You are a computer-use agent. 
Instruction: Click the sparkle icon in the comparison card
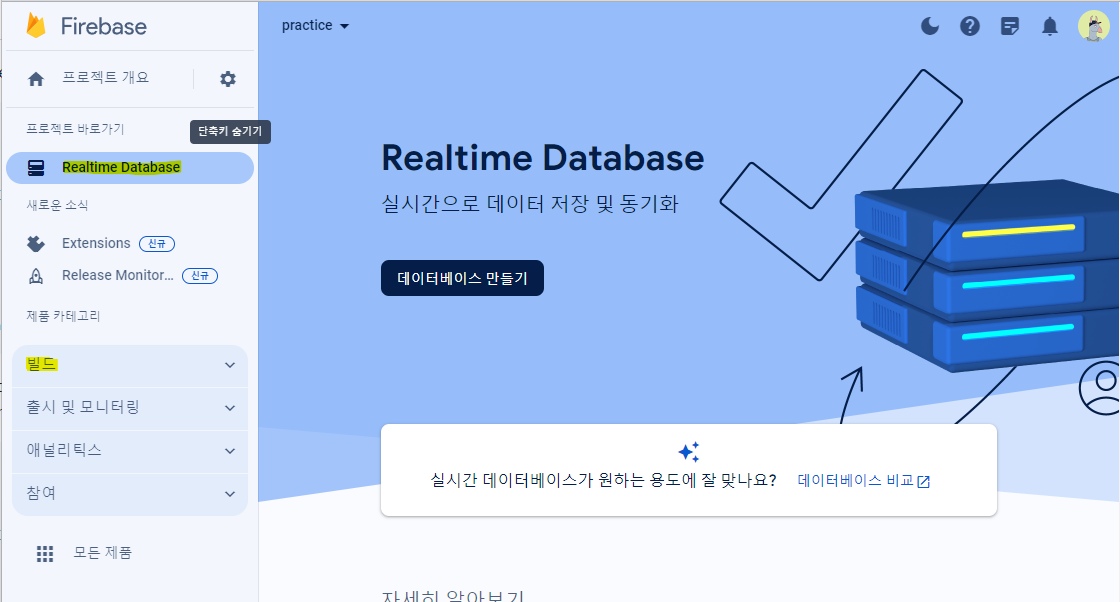click(689, 452)
